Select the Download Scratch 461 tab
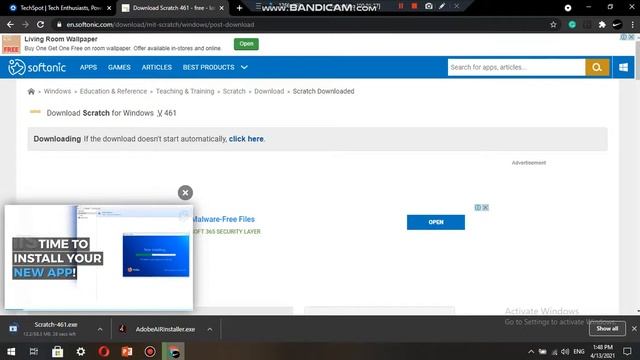The width and height of the screenshot is (640, 360). coord(172,8)
